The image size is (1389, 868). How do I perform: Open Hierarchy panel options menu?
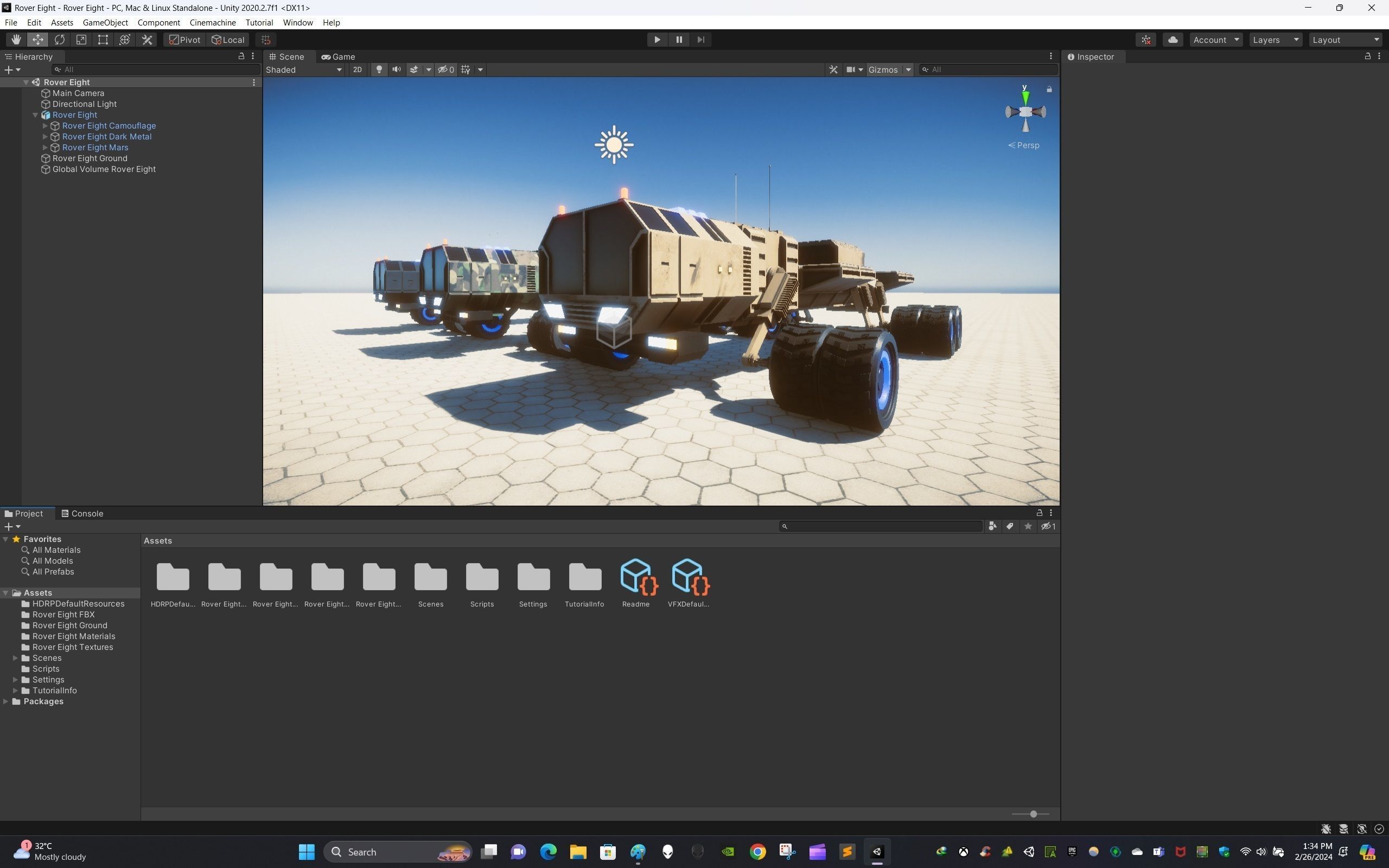click(x=252, y=56)
